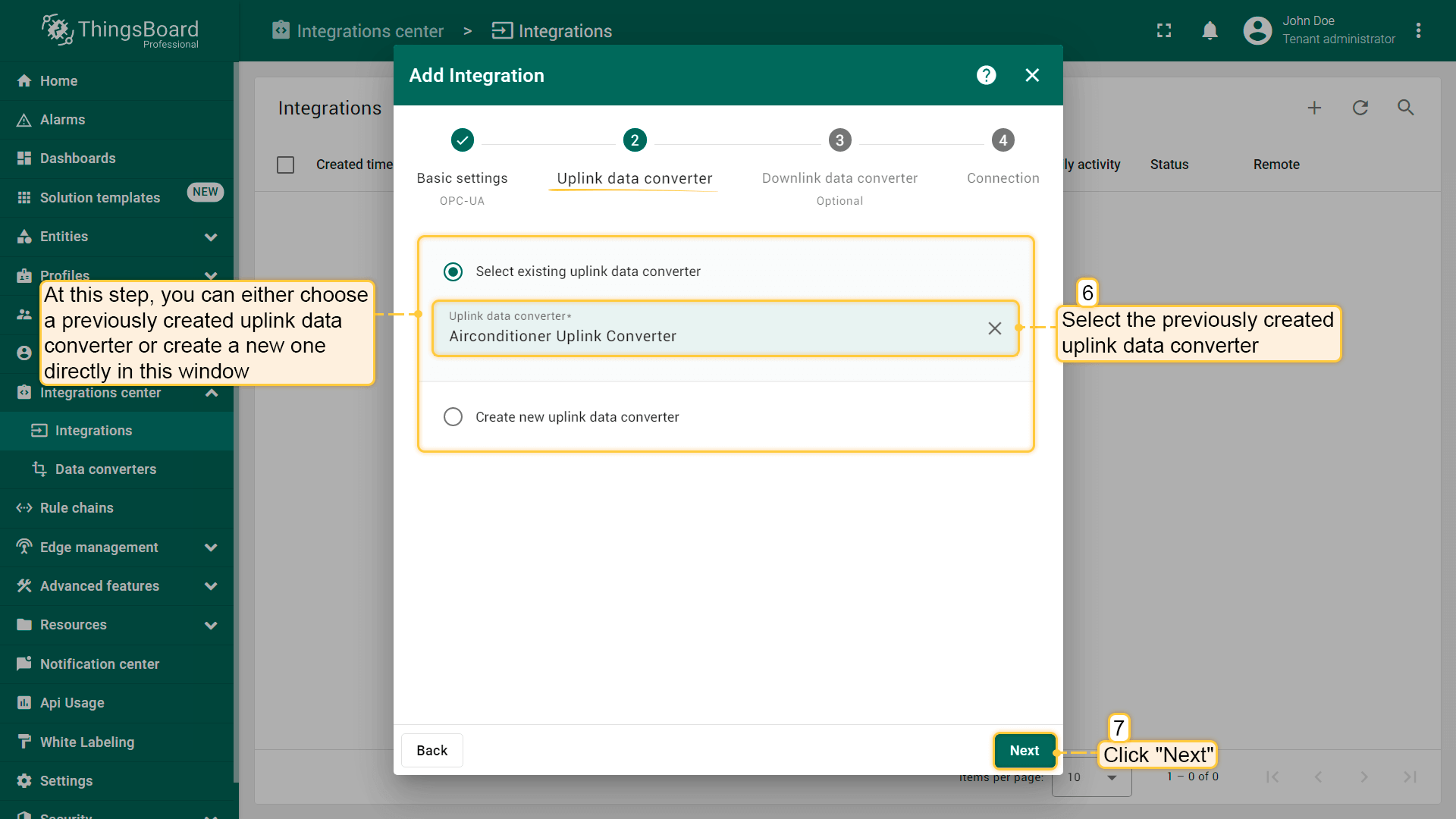Open search in integrations table
Screen dimensions: 1456x819
[x=1405, y=108]
